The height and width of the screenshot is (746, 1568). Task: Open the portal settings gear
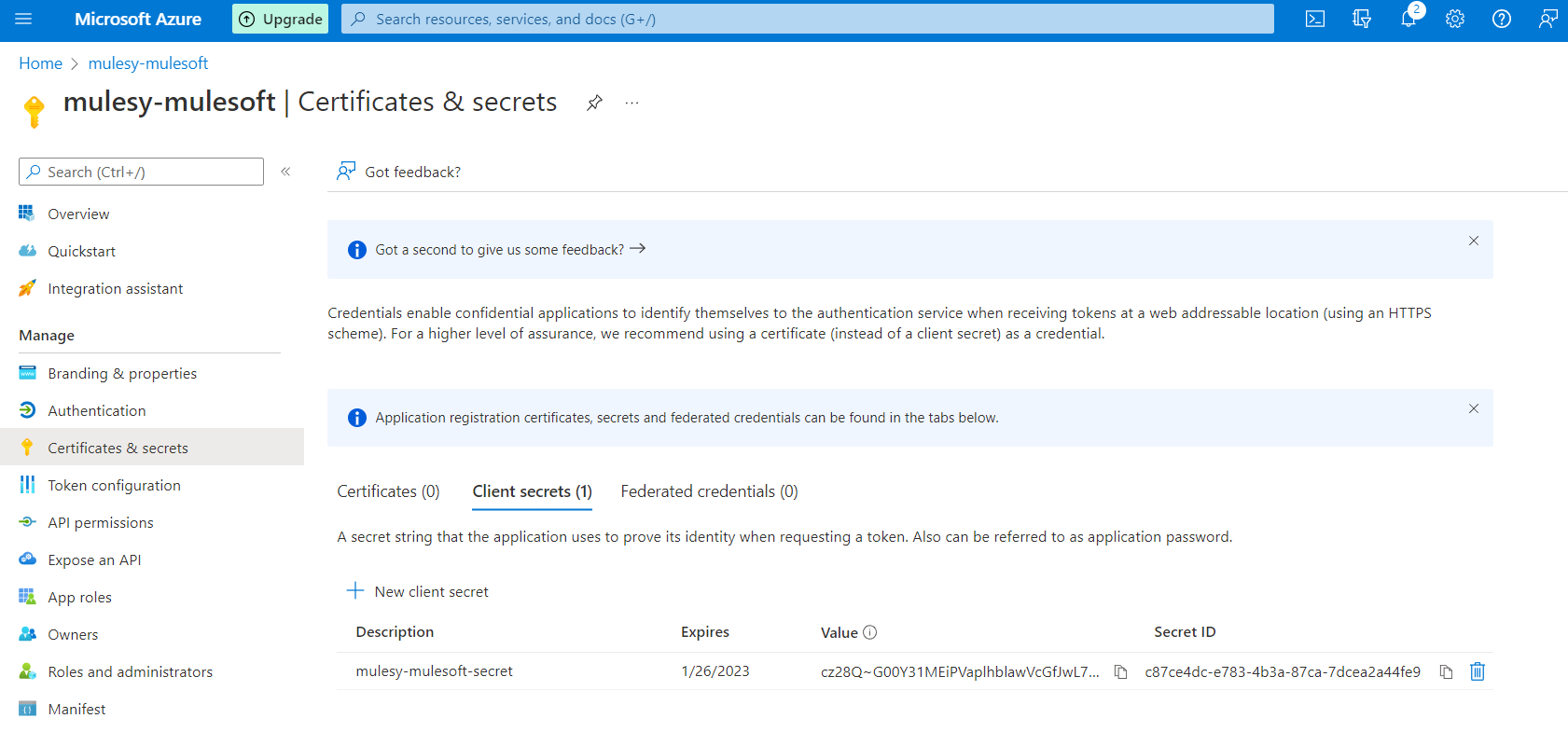click(1455, 19)
